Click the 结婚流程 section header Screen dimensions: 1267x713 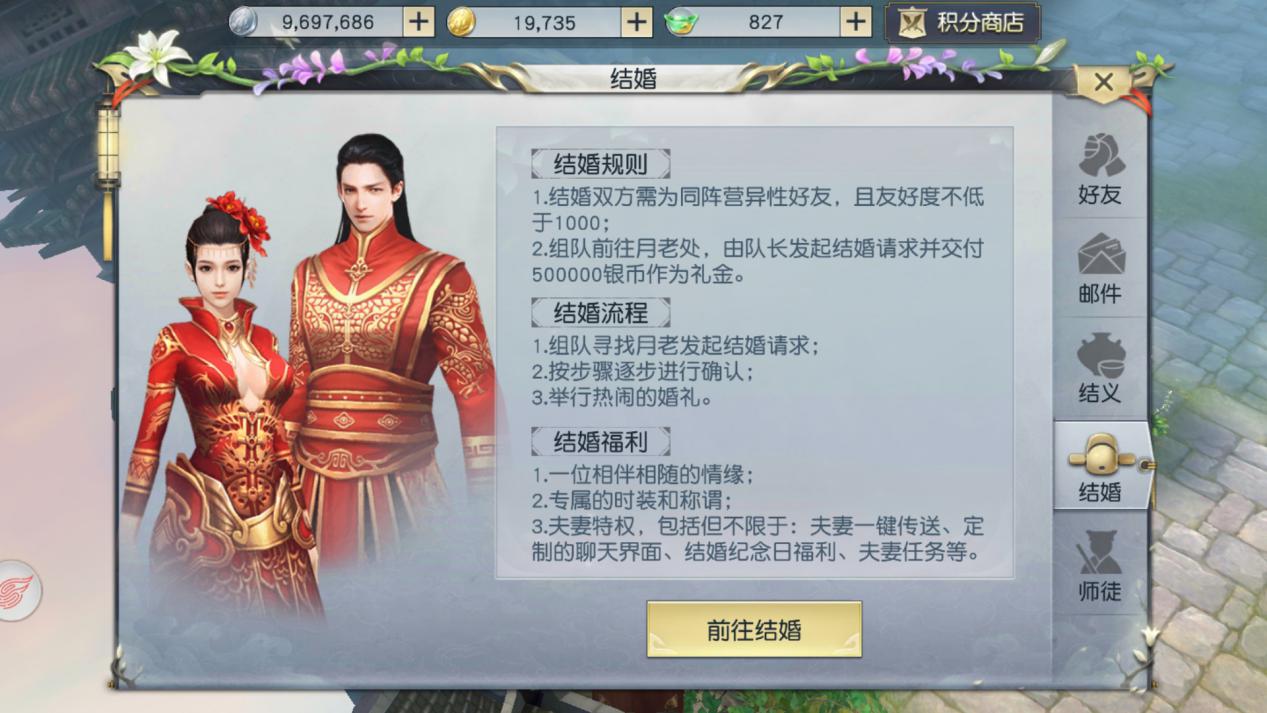point(600,312)
